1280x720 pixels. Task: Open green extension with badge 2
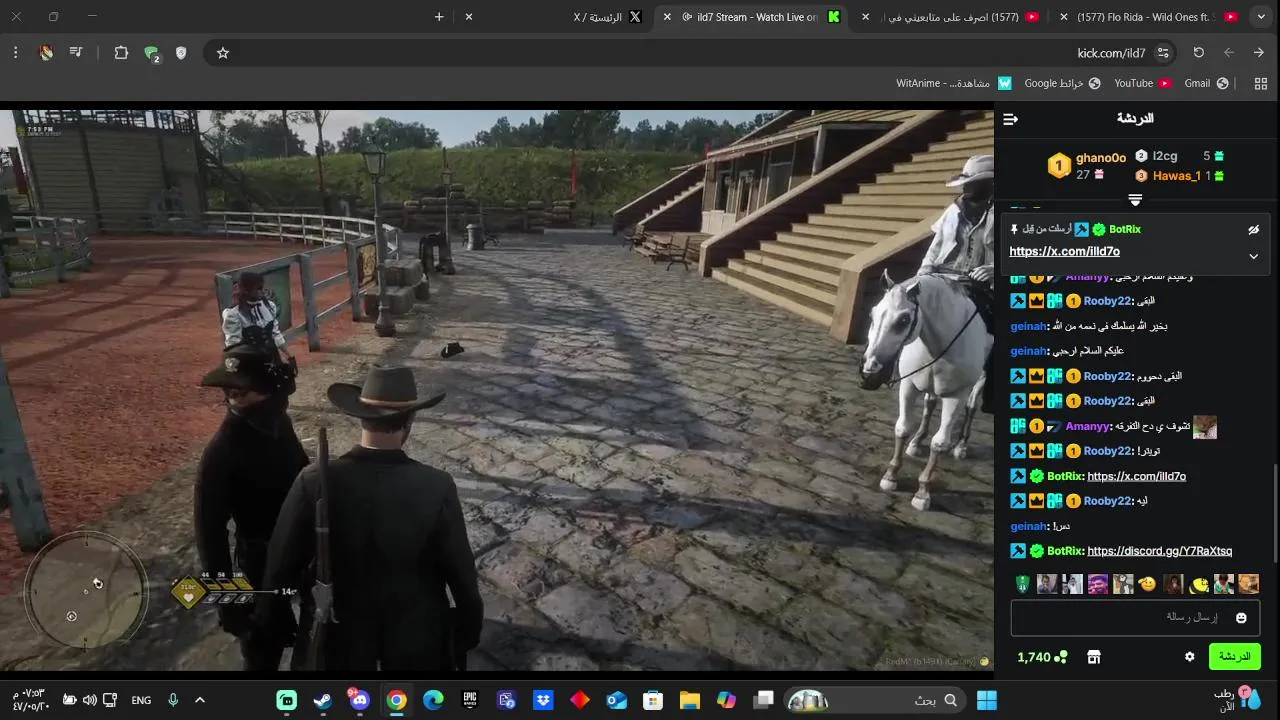(x=152, y=54)
